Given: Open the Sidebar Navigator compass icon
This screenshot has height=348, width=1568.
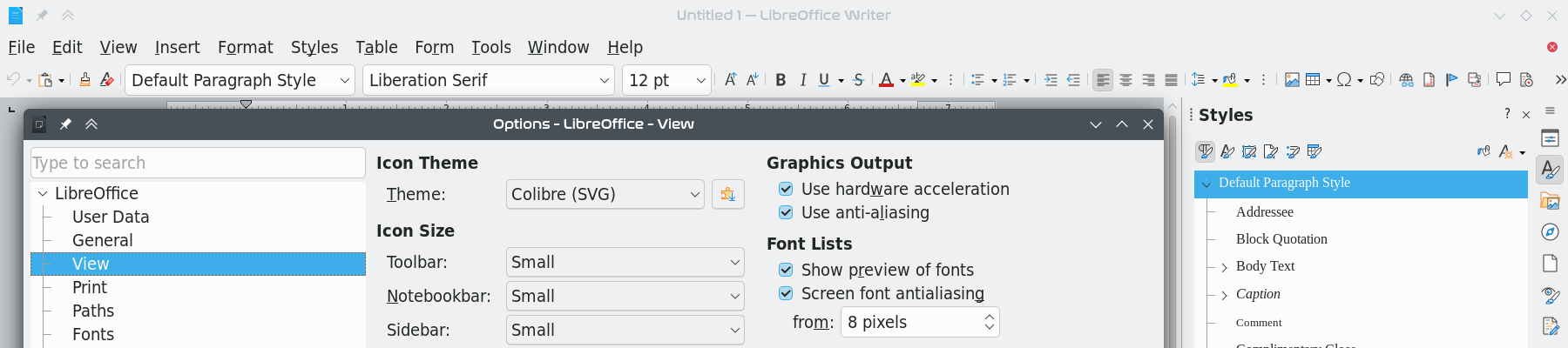Looking at the screenshot, I should pyautogui.click(x=1550, y=231).
